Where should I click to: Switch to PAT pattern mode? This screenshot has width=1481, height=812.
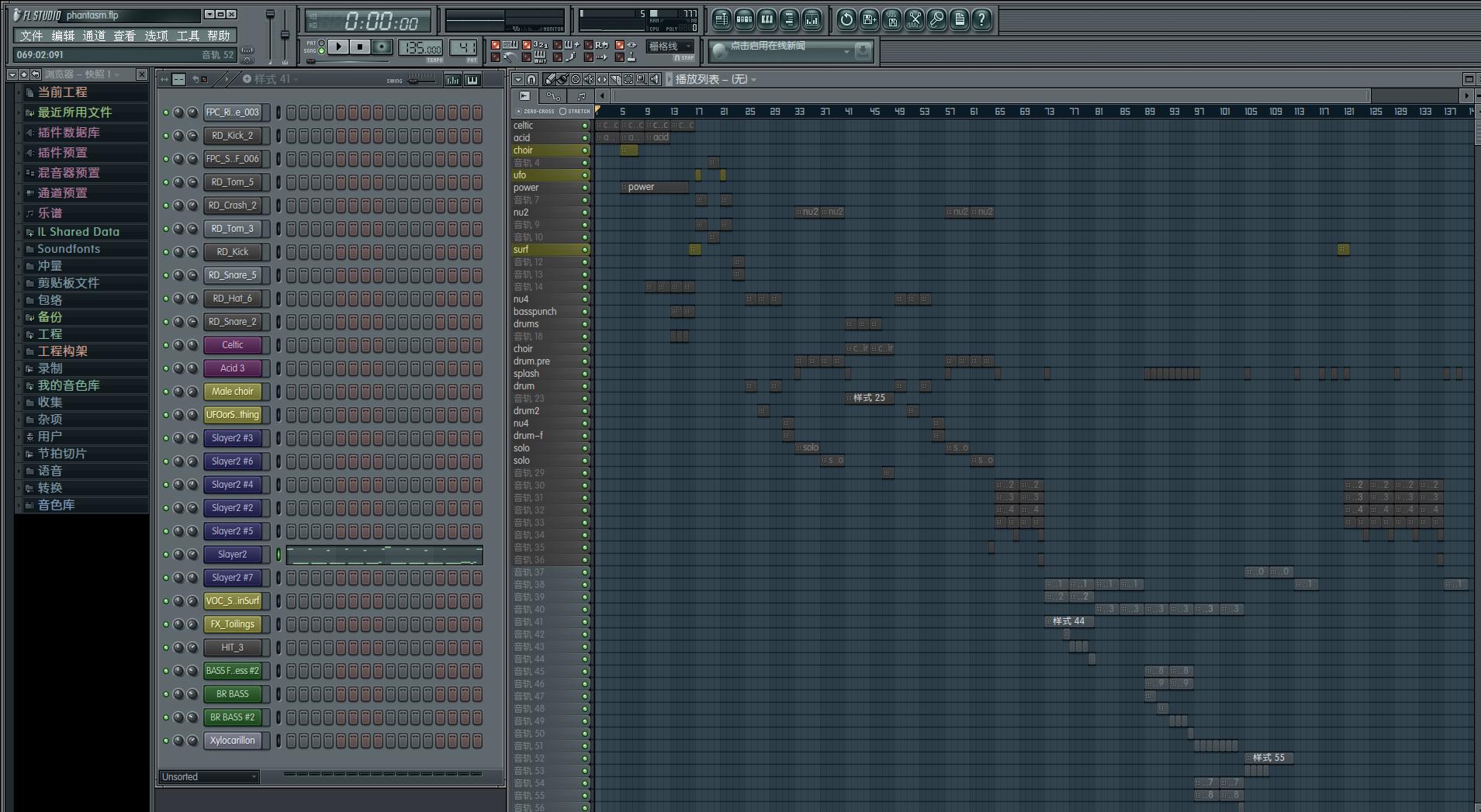tap(321, 43)
